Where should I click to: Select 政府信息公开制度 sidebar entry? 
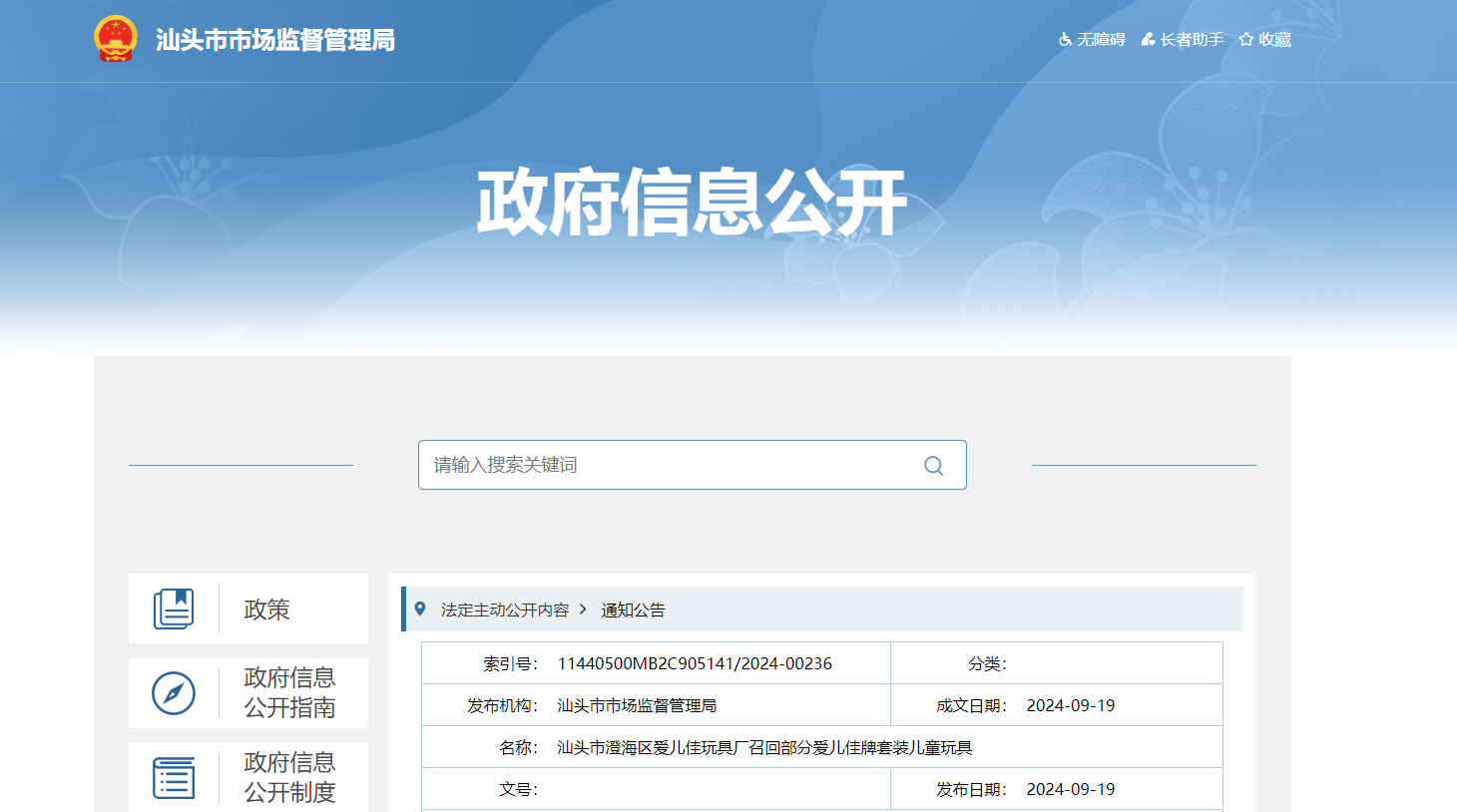(289, 778)
